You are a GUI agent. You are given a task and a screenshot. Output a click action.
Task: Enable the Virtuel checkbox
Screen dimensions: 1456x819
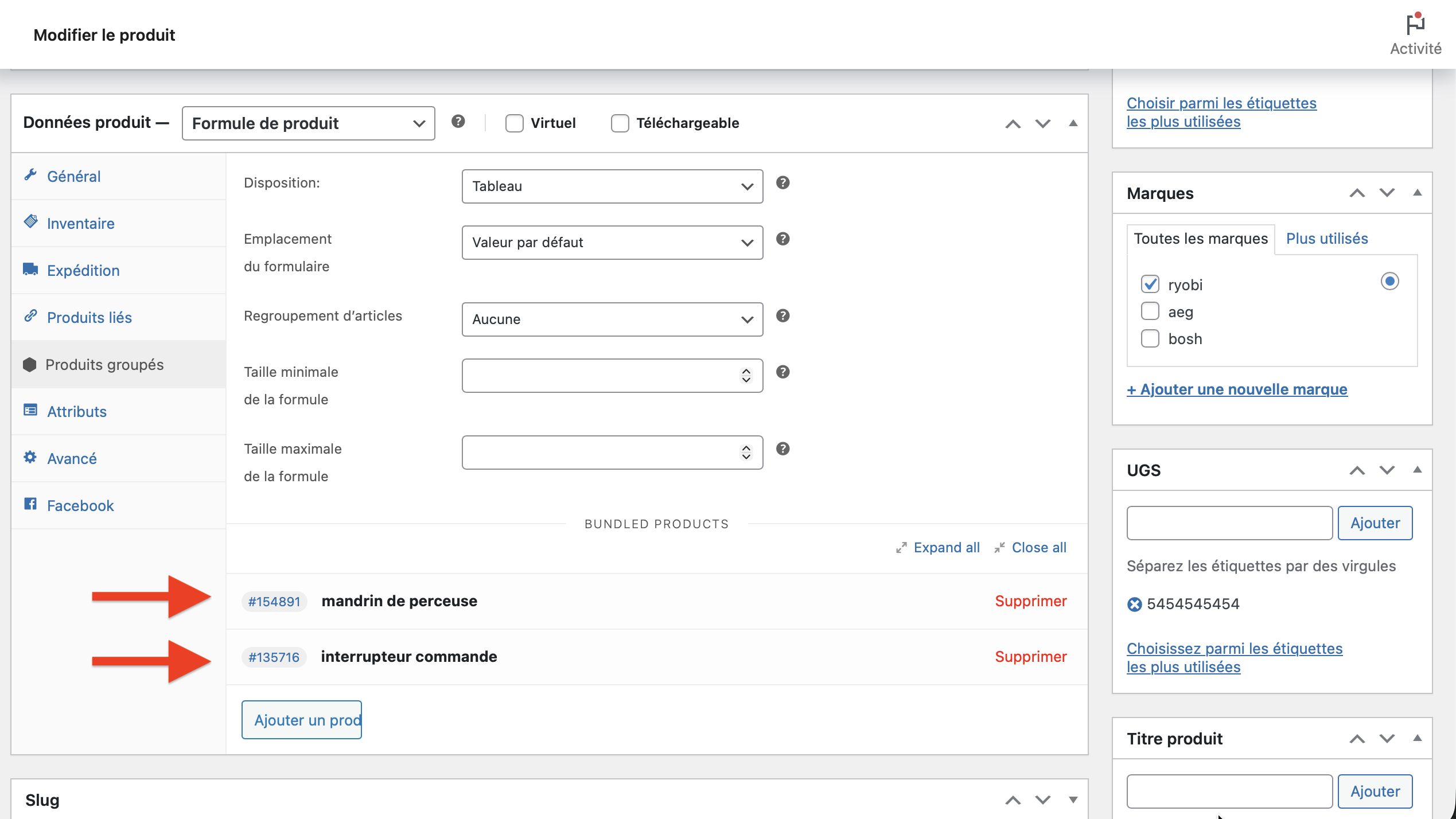(x=514, y=123)
